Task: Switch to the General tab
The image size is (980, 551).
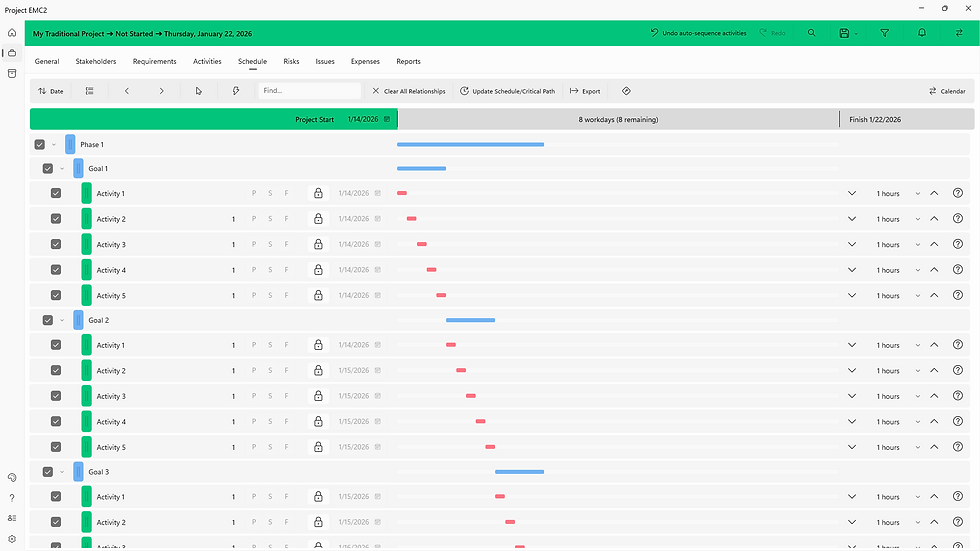Action: (47, 61)
